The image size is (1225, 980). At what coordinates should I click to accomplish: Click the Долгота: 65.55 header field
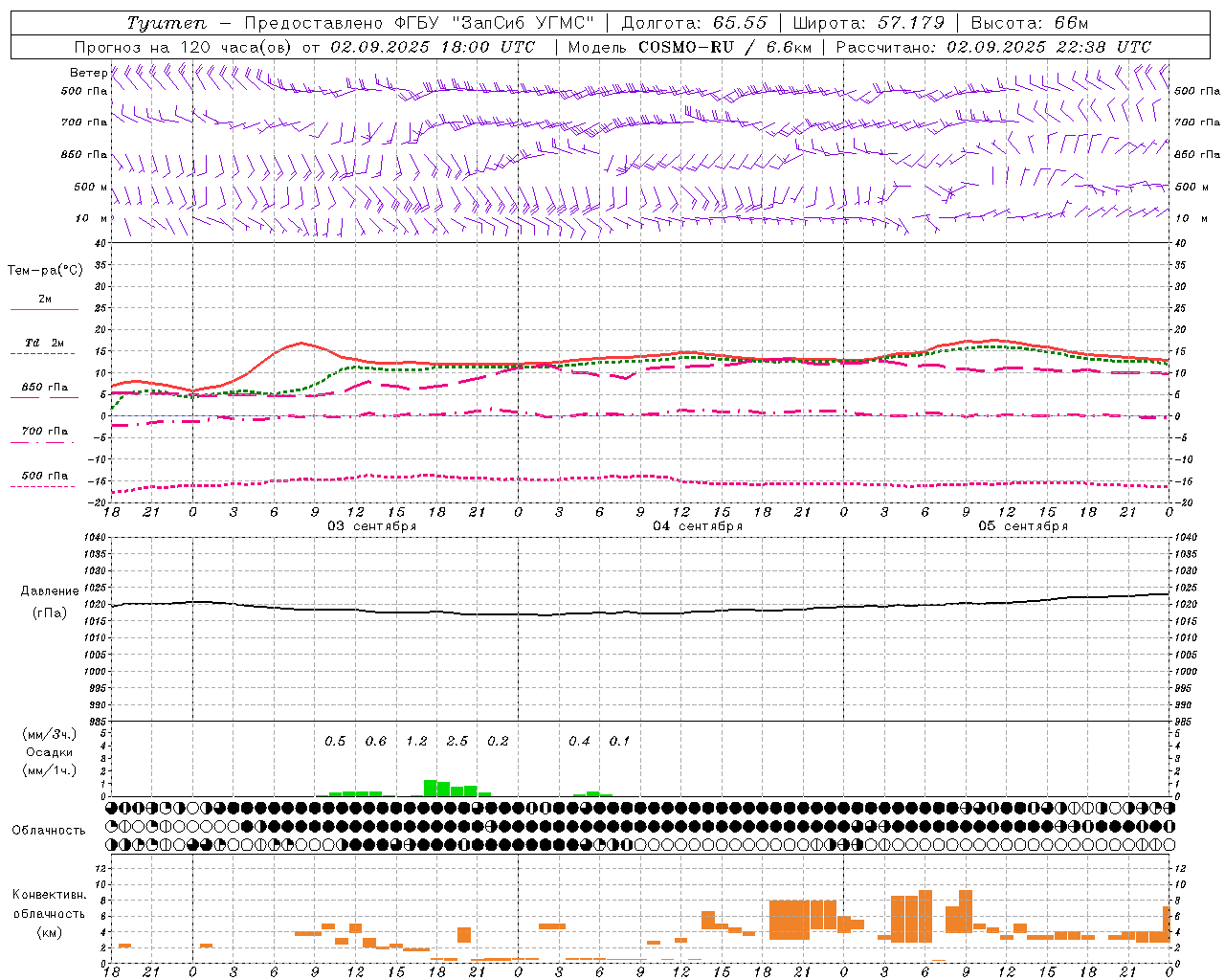pos(694,23)
